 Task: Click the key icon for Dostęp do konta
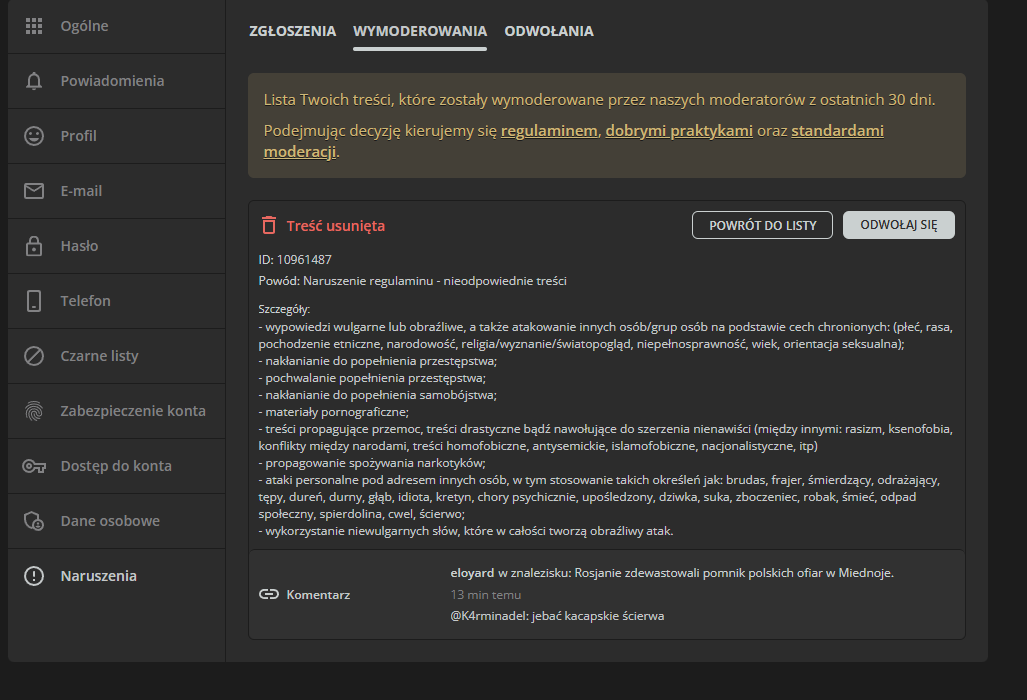click(x=34, y=466)
